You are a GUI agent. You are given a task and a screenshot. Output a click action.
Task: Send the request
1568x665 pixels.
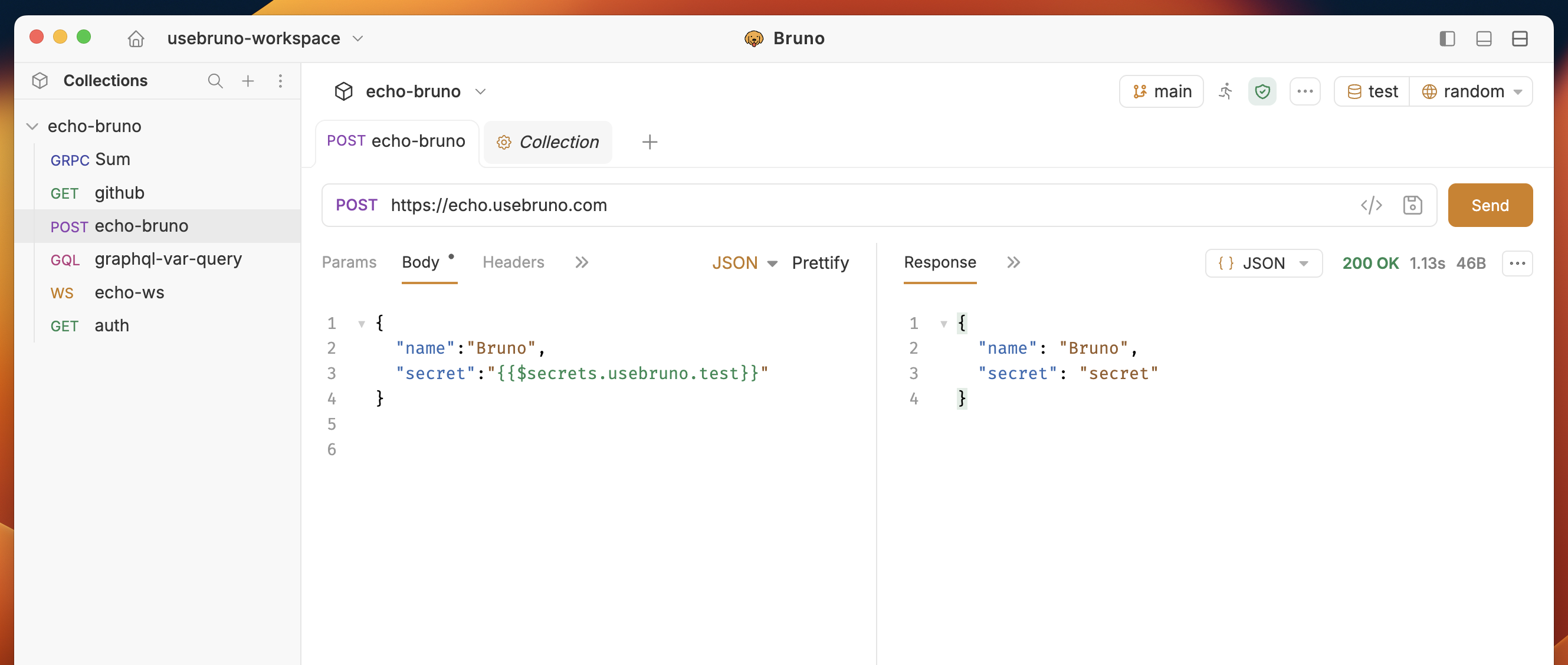pyautogui.click(x=1490, y=205)
